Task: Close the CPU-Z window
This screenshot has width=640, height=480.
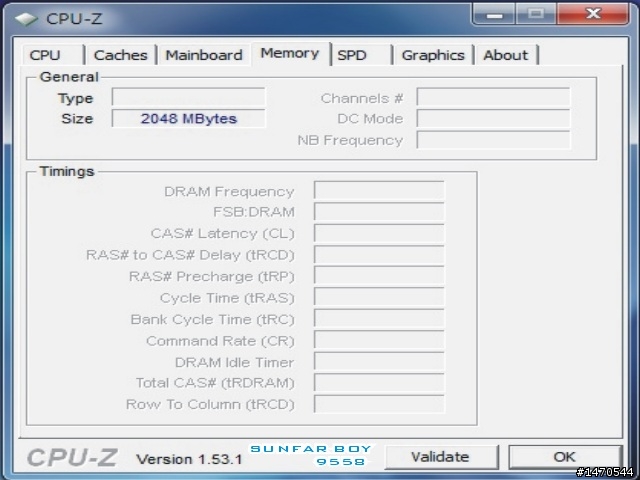Action: click(593, 14)
